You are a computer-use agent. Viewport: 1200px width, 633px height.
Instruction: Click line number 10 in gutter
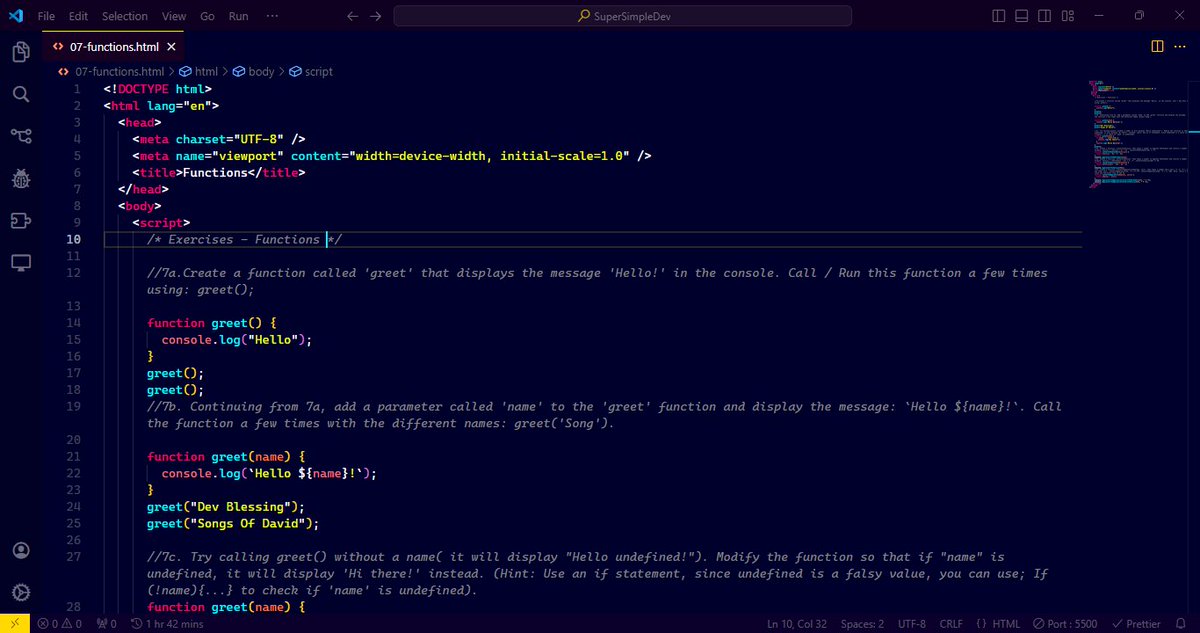pos(74,239)
